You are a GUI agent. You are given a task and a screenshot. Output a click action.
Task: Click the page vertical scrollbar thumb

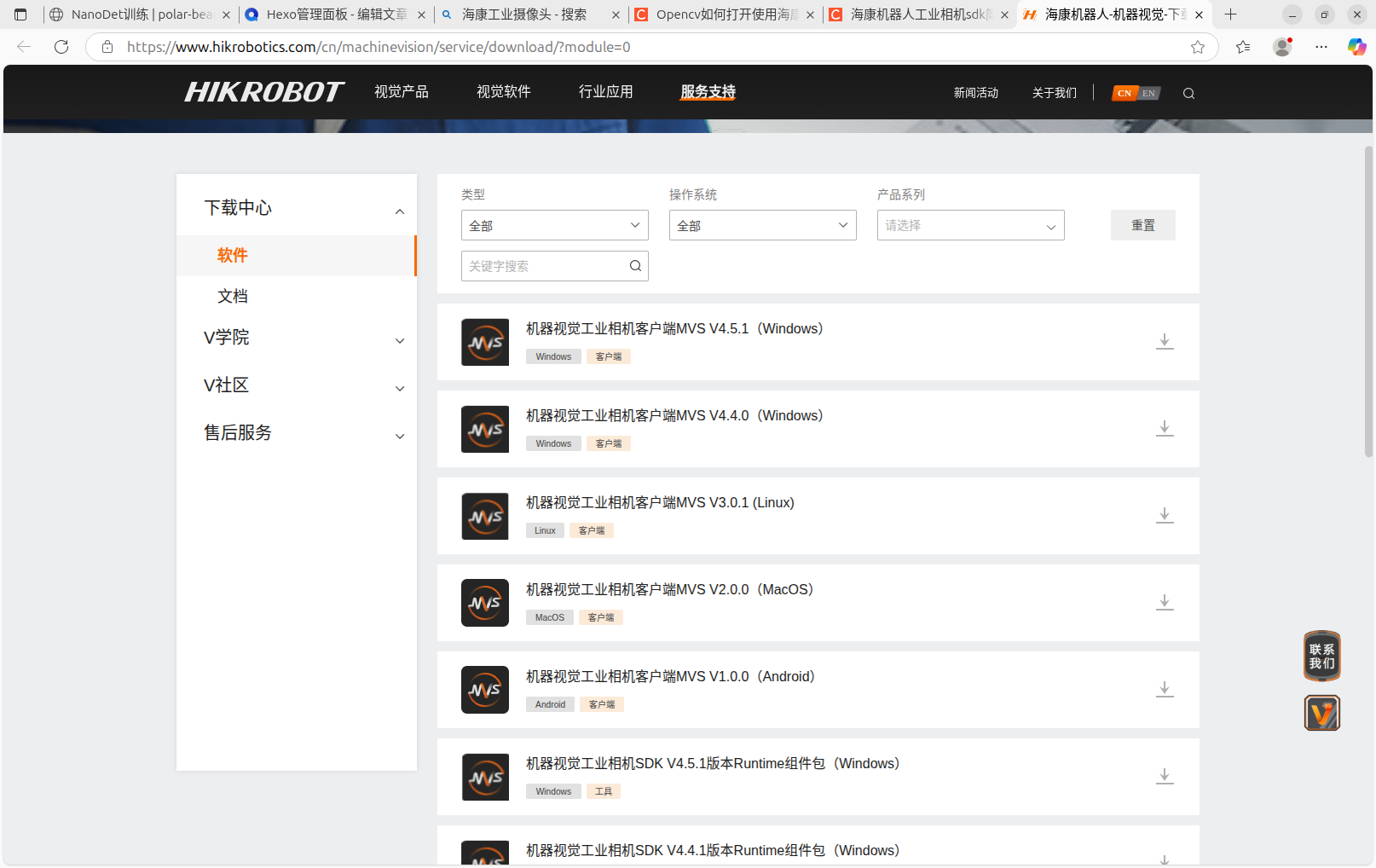pos(1368,302)
